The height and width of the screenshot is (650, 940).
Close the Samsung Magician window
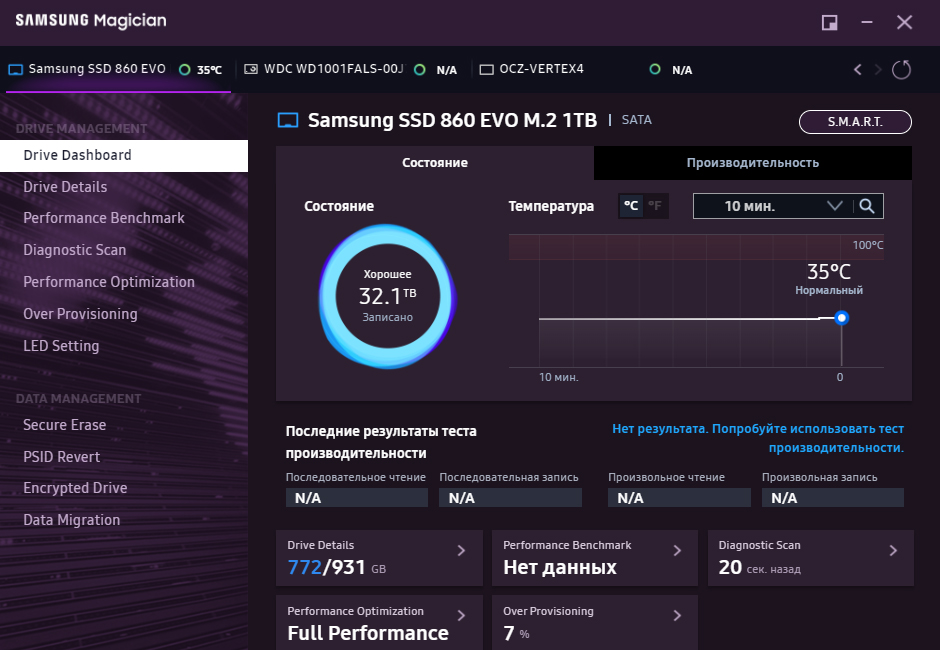tap(905, 23)
